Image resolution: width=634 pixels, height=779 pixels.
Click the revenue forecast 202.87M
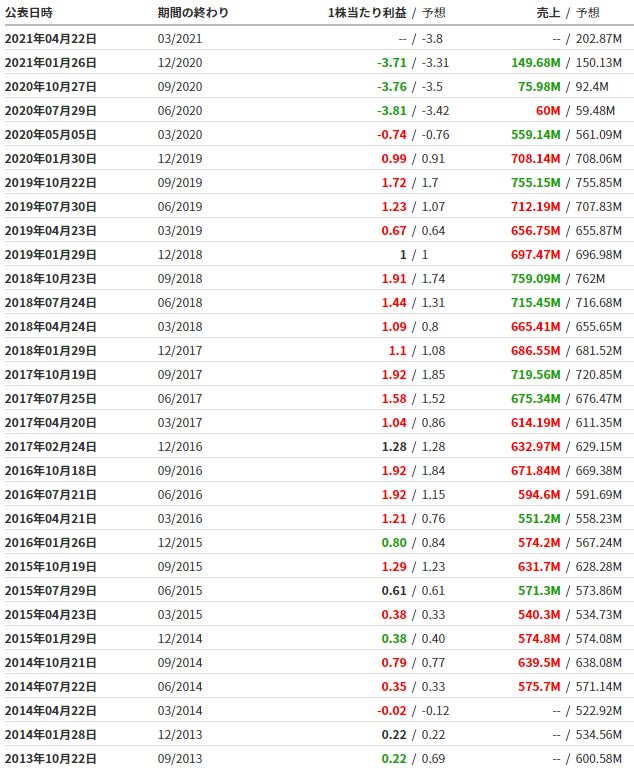point(599,39)
